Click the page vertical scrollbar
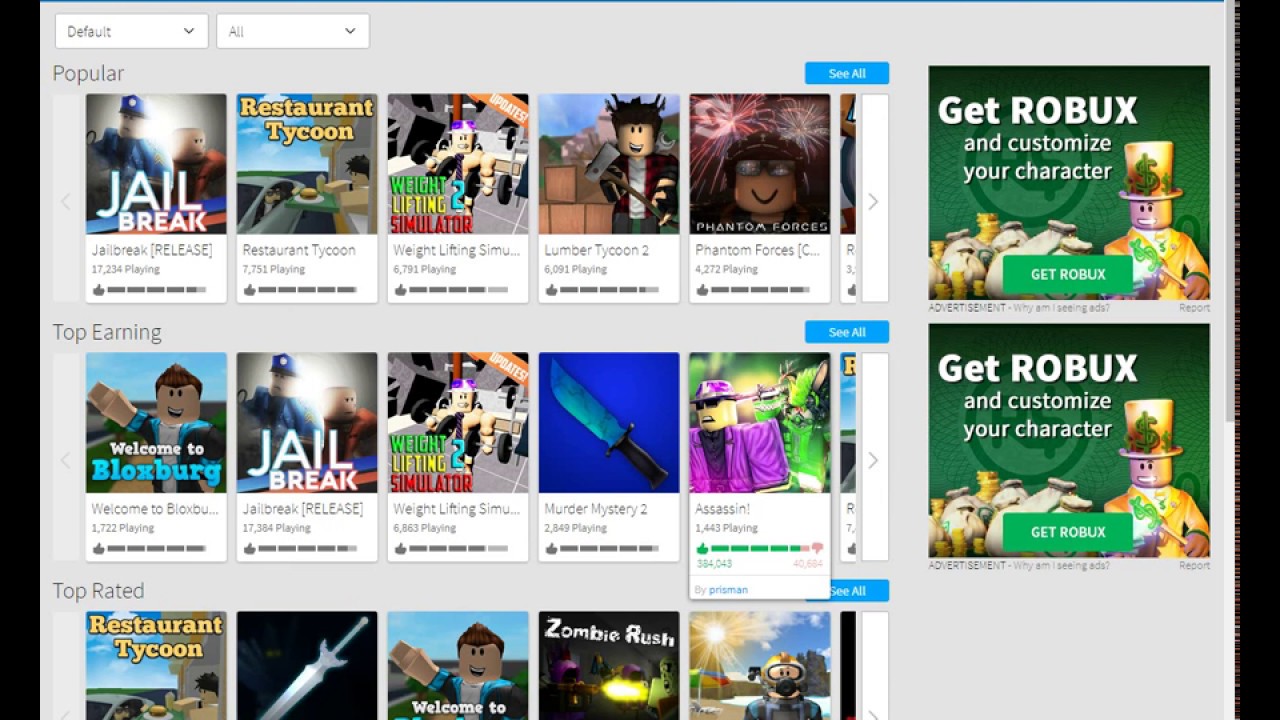1280x720 pixels. [x=1232, y=210]
